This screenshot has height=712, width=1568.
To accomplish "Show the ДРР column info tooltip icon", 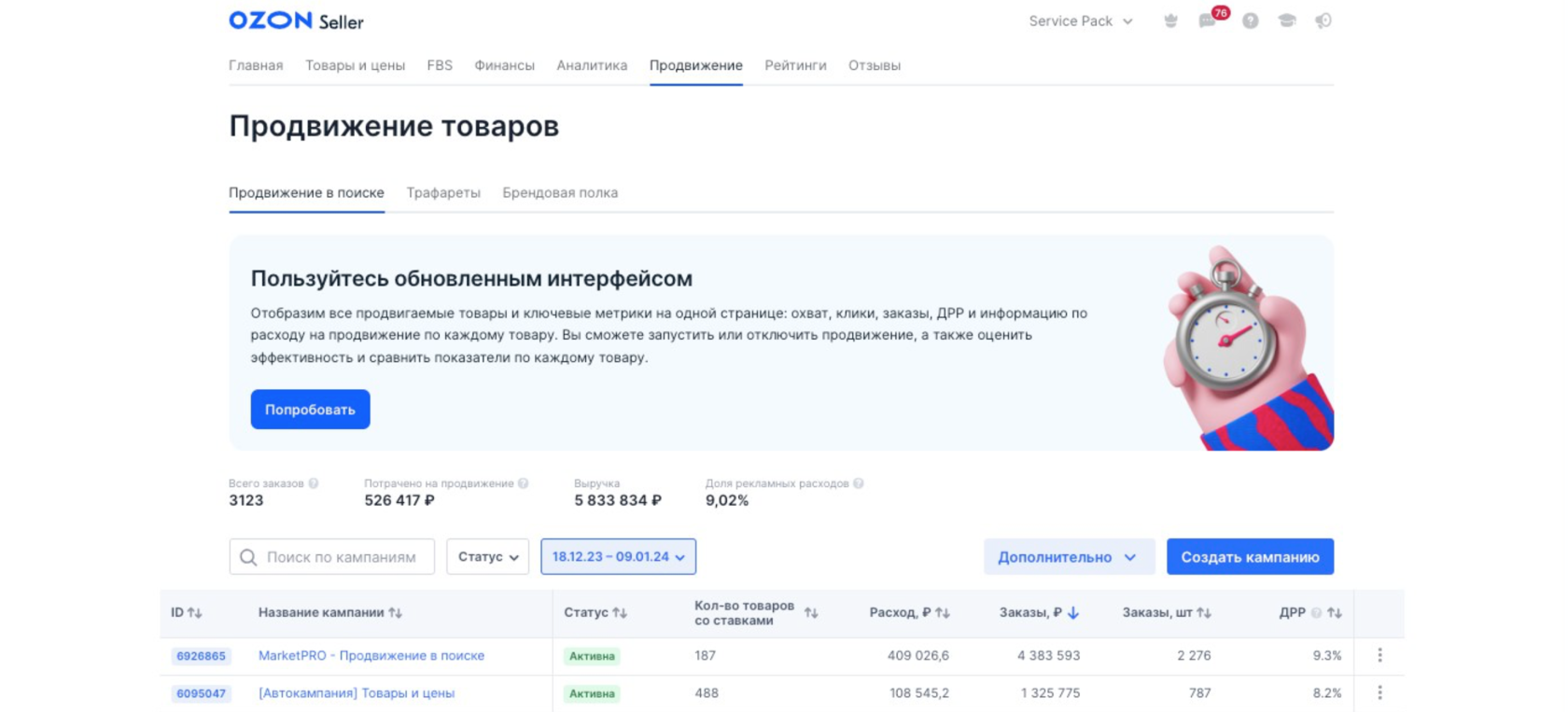I will [x=1316, y=613].
